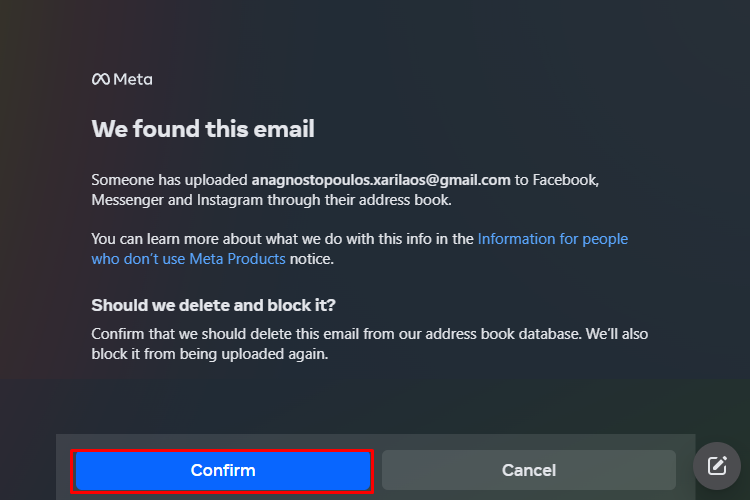Click "block it from being uploaded again" line

tap(210, 354)
